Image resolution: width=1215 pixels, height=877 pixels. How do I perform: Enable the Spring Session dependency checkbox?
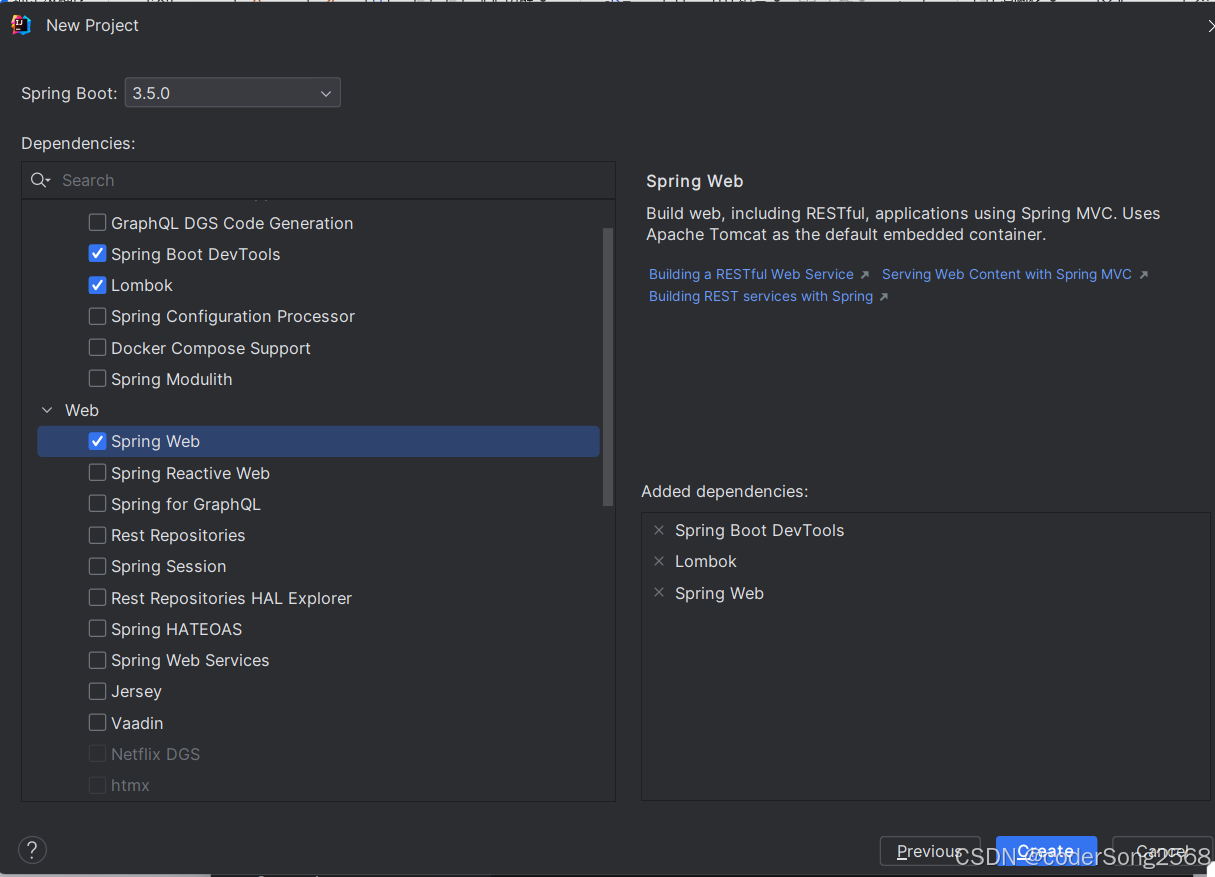coord(97,566)
